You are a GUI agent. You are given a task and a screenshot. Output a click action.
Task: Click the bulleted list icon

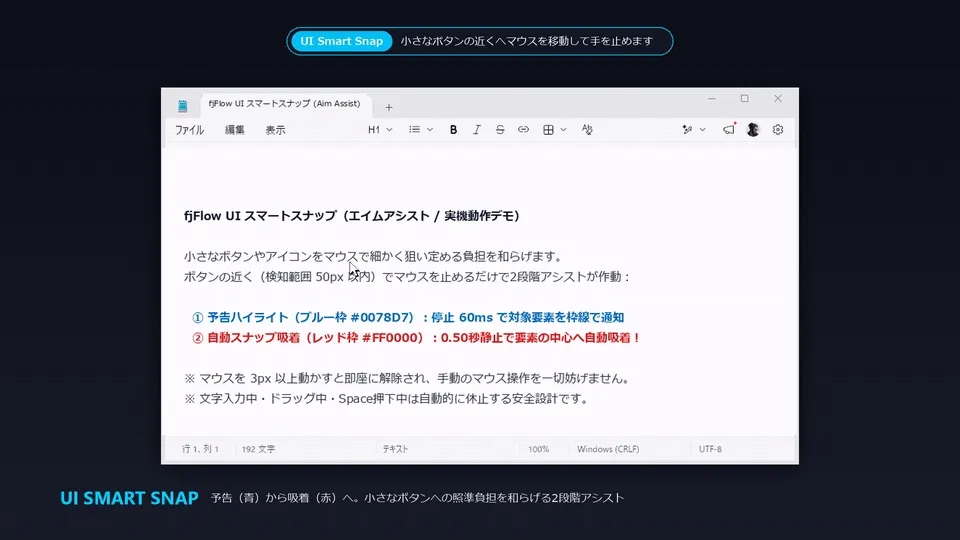coord(414,130)
